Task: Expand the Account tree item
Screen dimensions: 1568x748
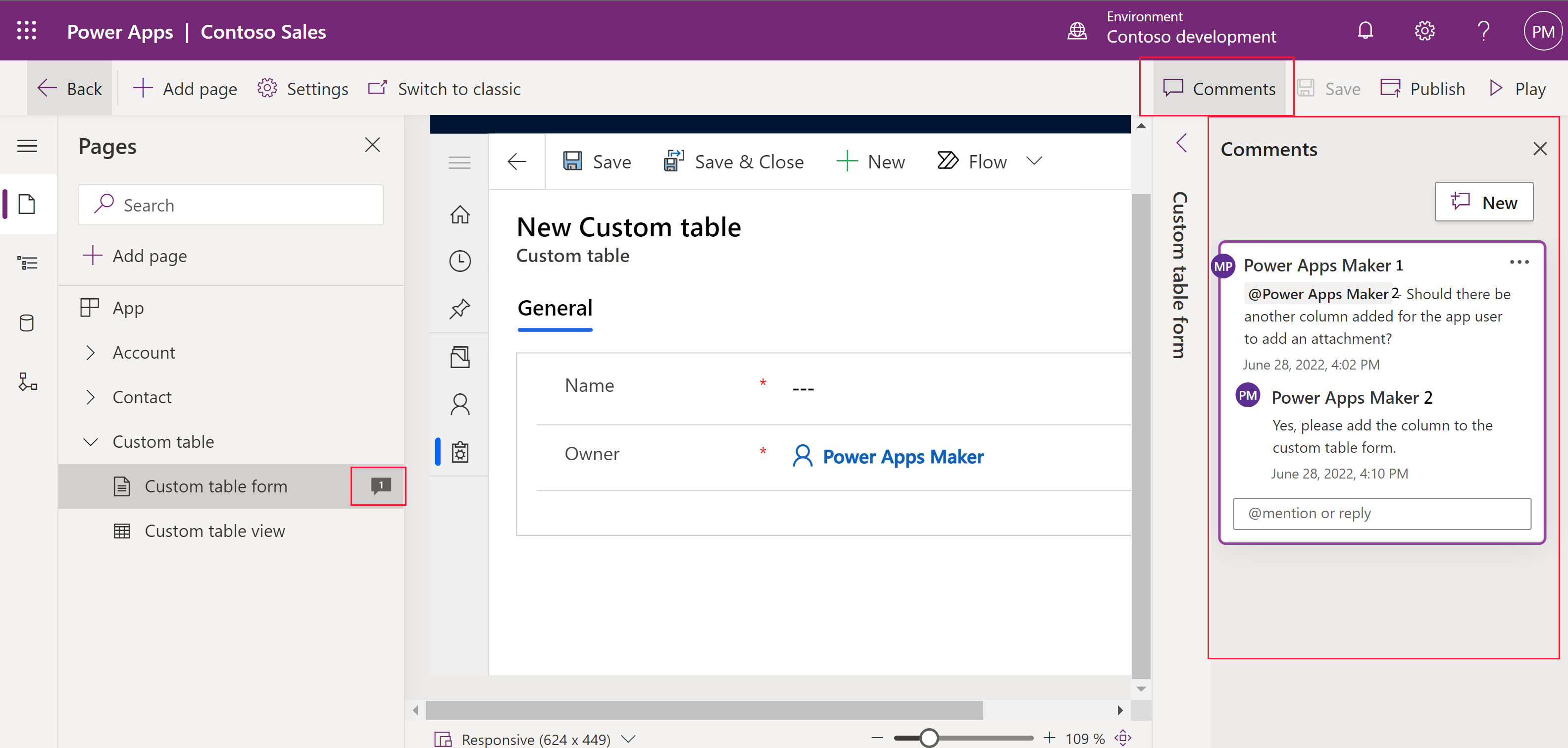Action: (x=91, y=352)
